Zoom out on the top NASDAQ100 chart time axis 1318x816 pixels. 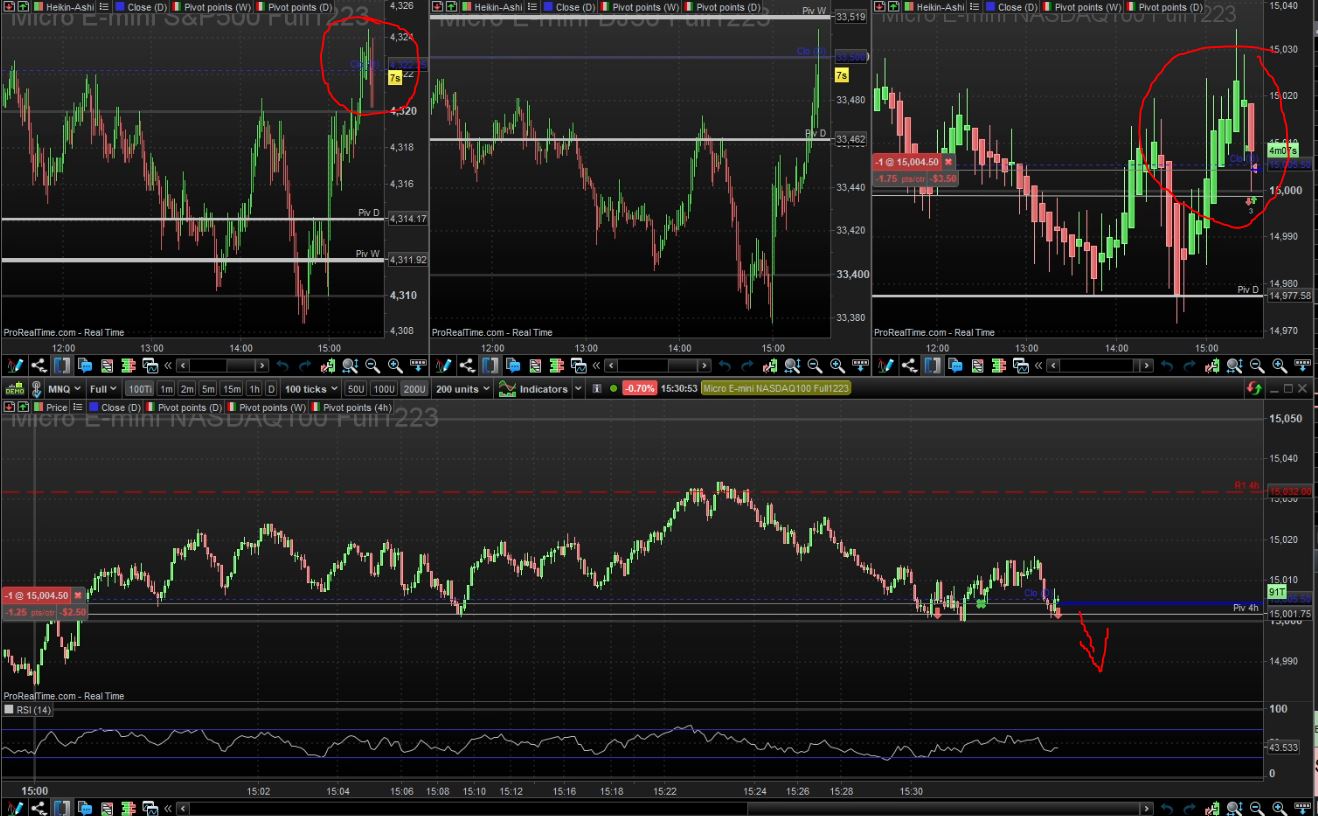(1257, 366)
